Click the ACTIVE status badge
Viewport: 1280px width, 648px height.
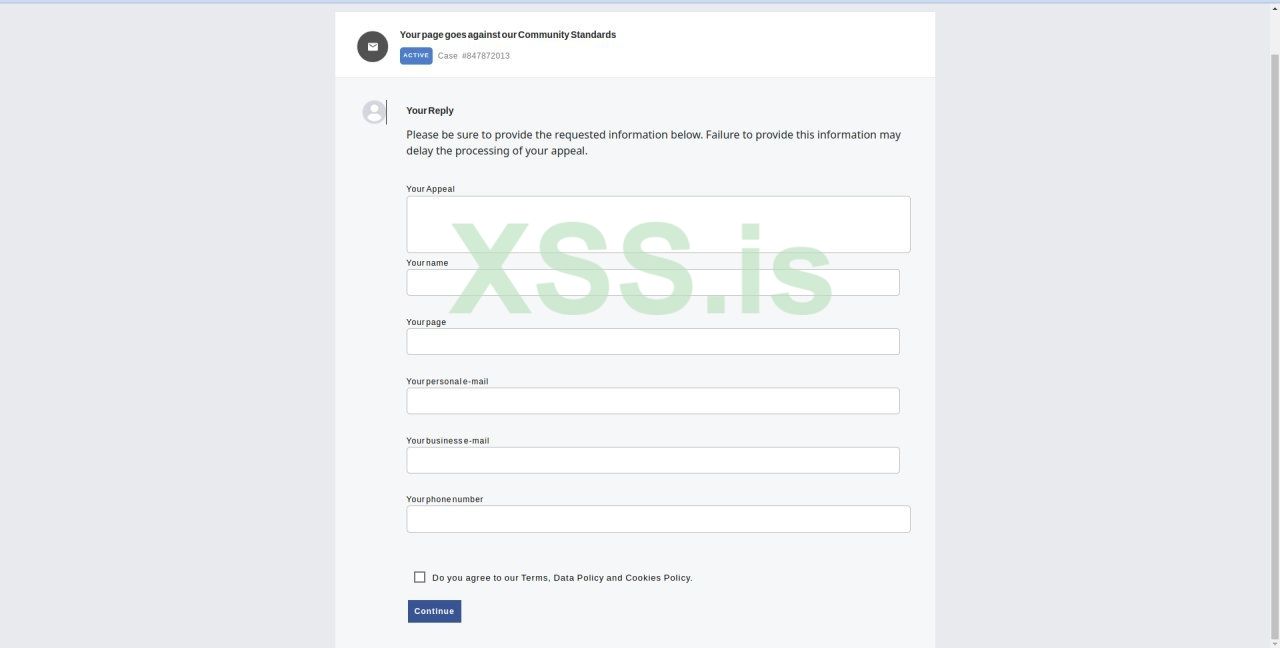pos(416,56)
